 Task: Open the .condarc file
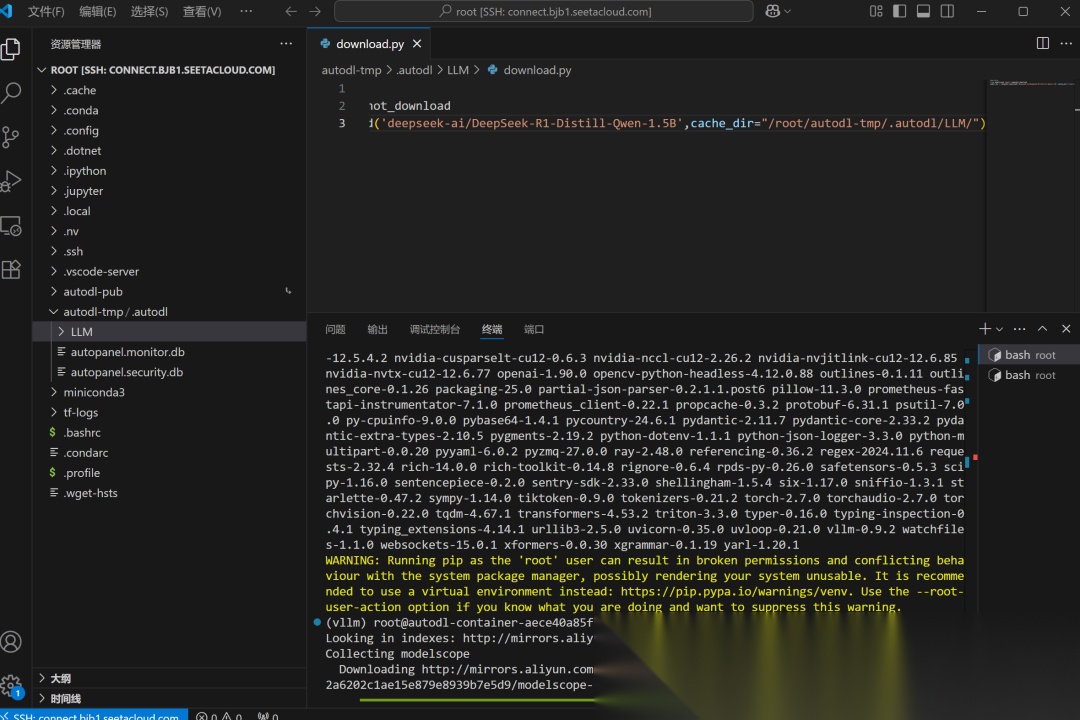[169, 453]
